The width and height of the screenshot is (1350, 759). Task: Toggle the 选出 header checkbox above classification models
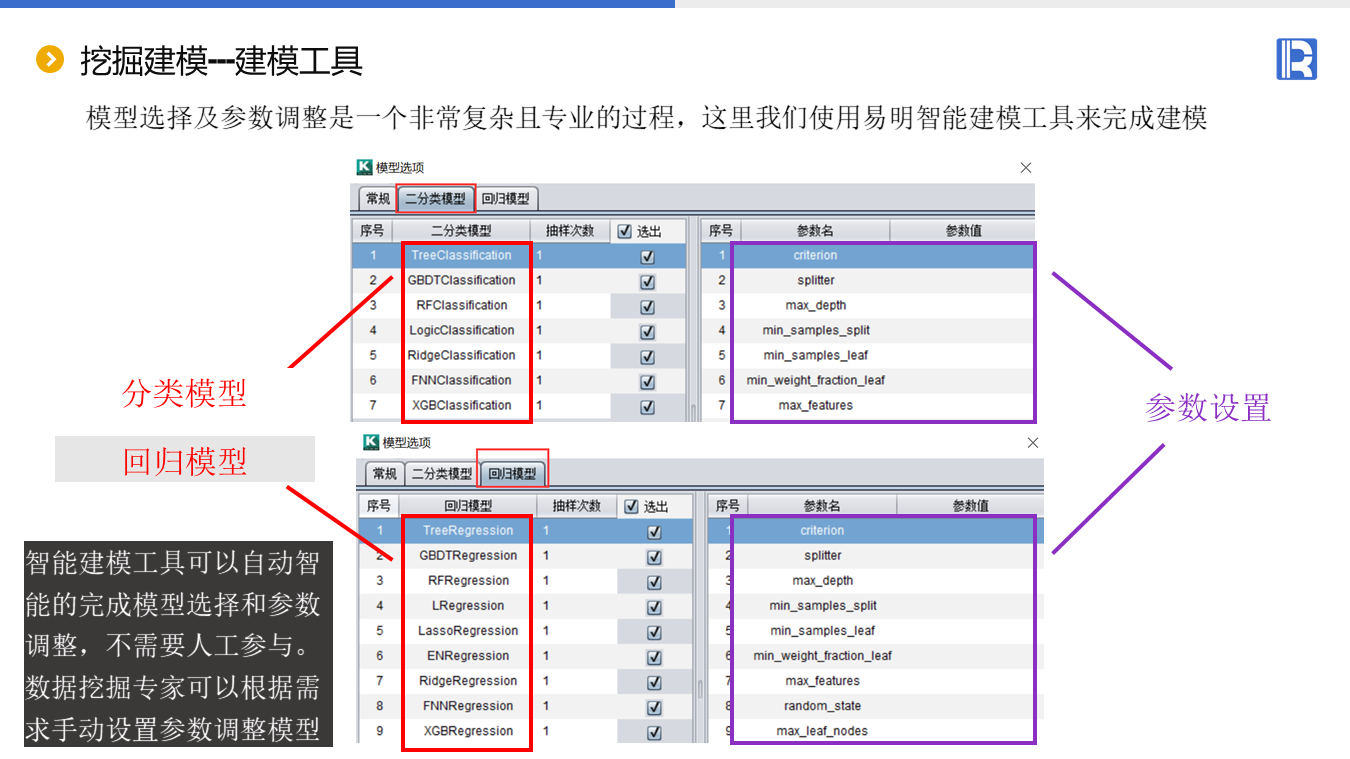[625, 231]
